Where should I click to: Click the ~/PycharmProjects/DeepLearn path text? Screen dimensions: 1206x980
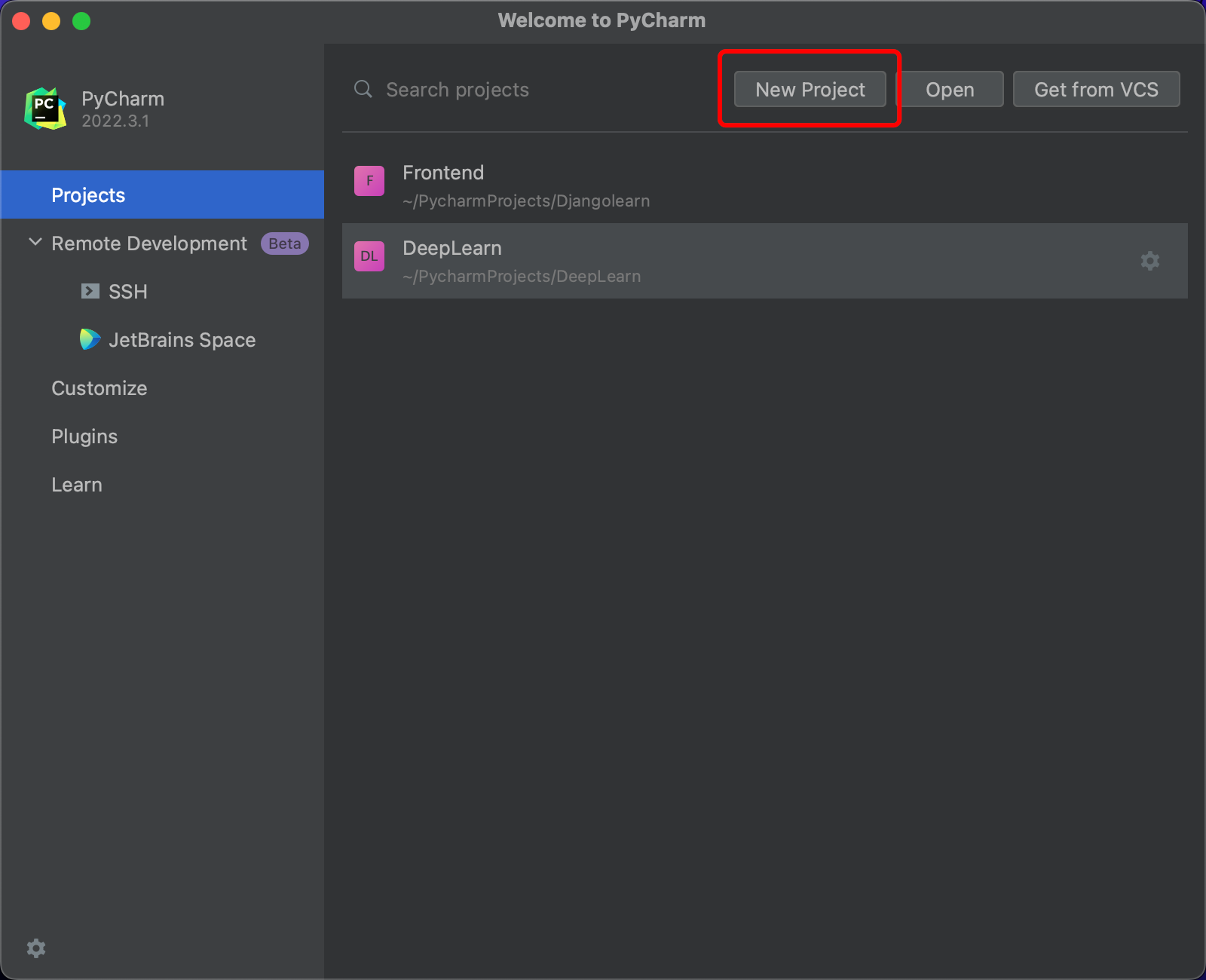[x=522, y=277]
